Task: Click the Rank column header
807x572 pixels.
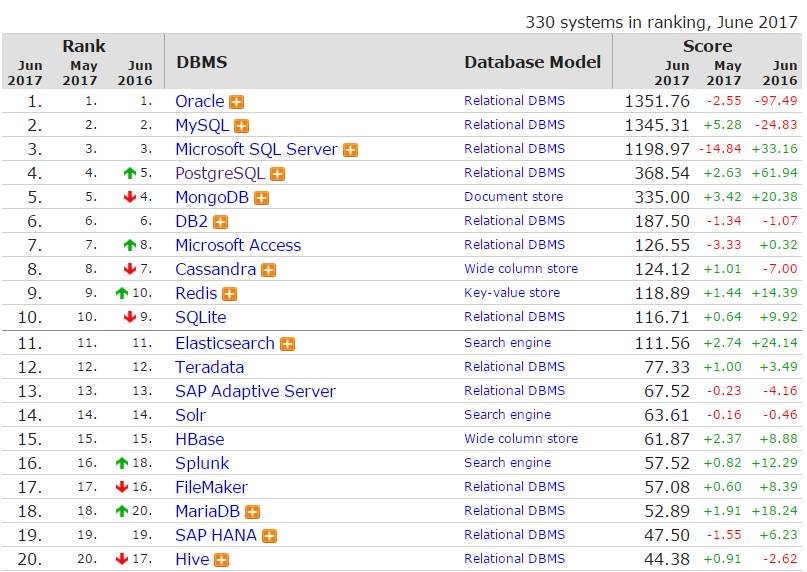Action: (x=84, y=46)
